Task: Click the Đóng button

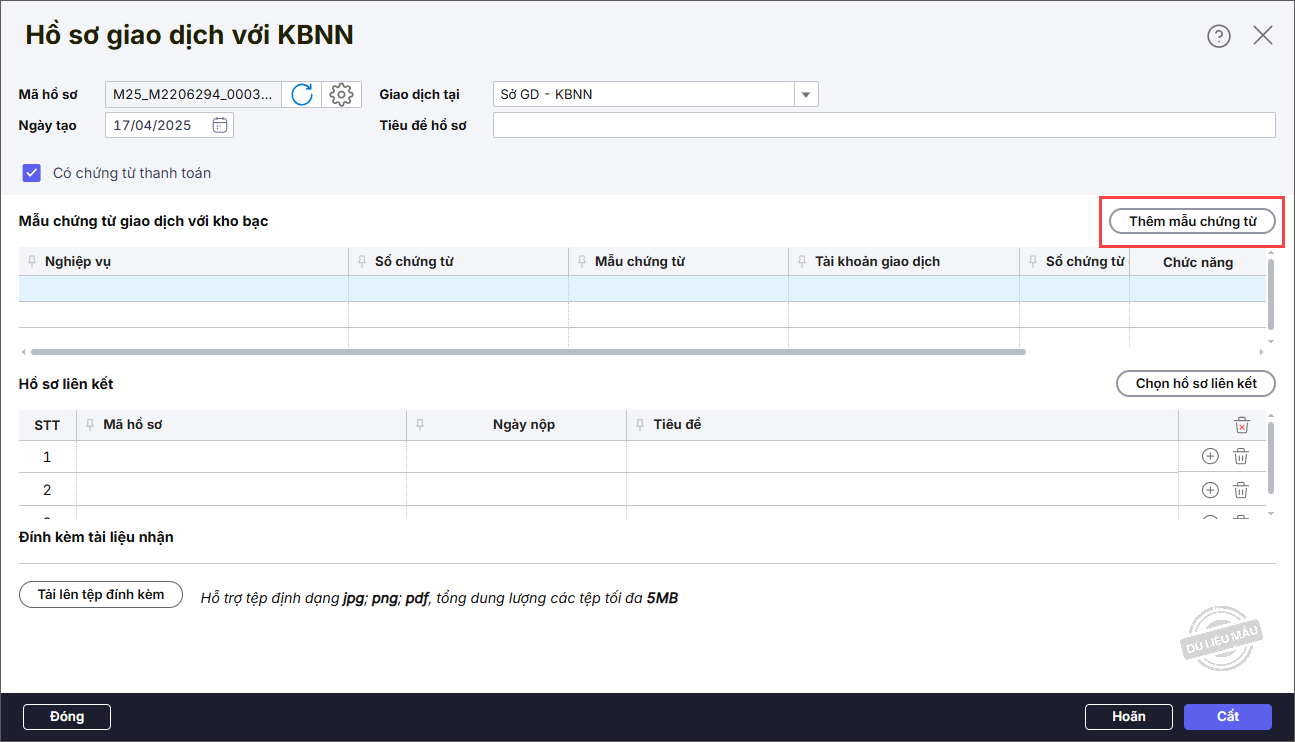Action: coord(67,716)
